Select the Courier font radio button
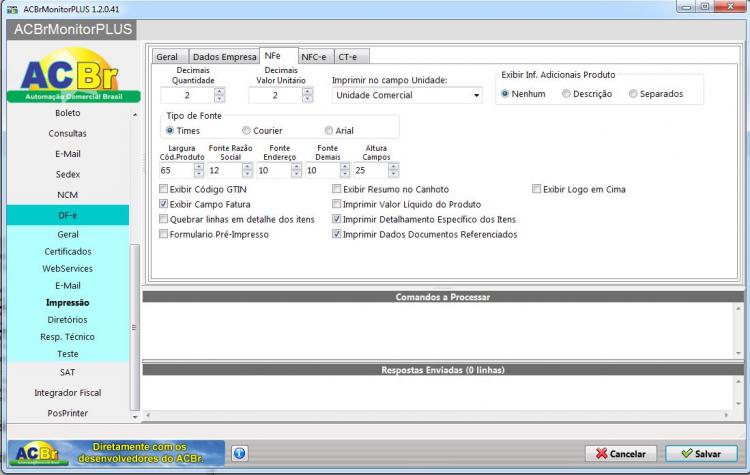The width and height of the screenshot is (750, 475). pos(246,130)
